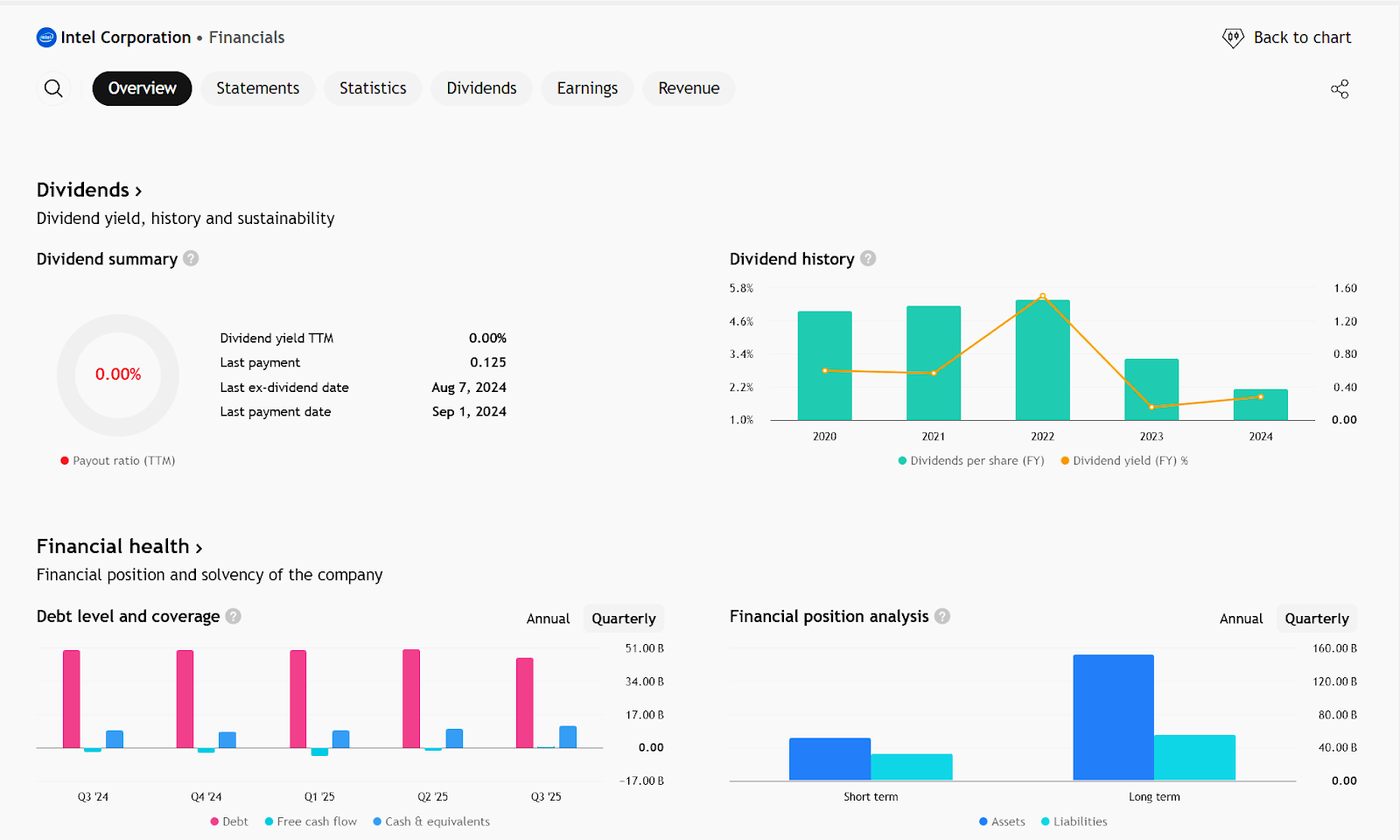Switch Financial position analysis to Annual

click(x=1241, y=619)
